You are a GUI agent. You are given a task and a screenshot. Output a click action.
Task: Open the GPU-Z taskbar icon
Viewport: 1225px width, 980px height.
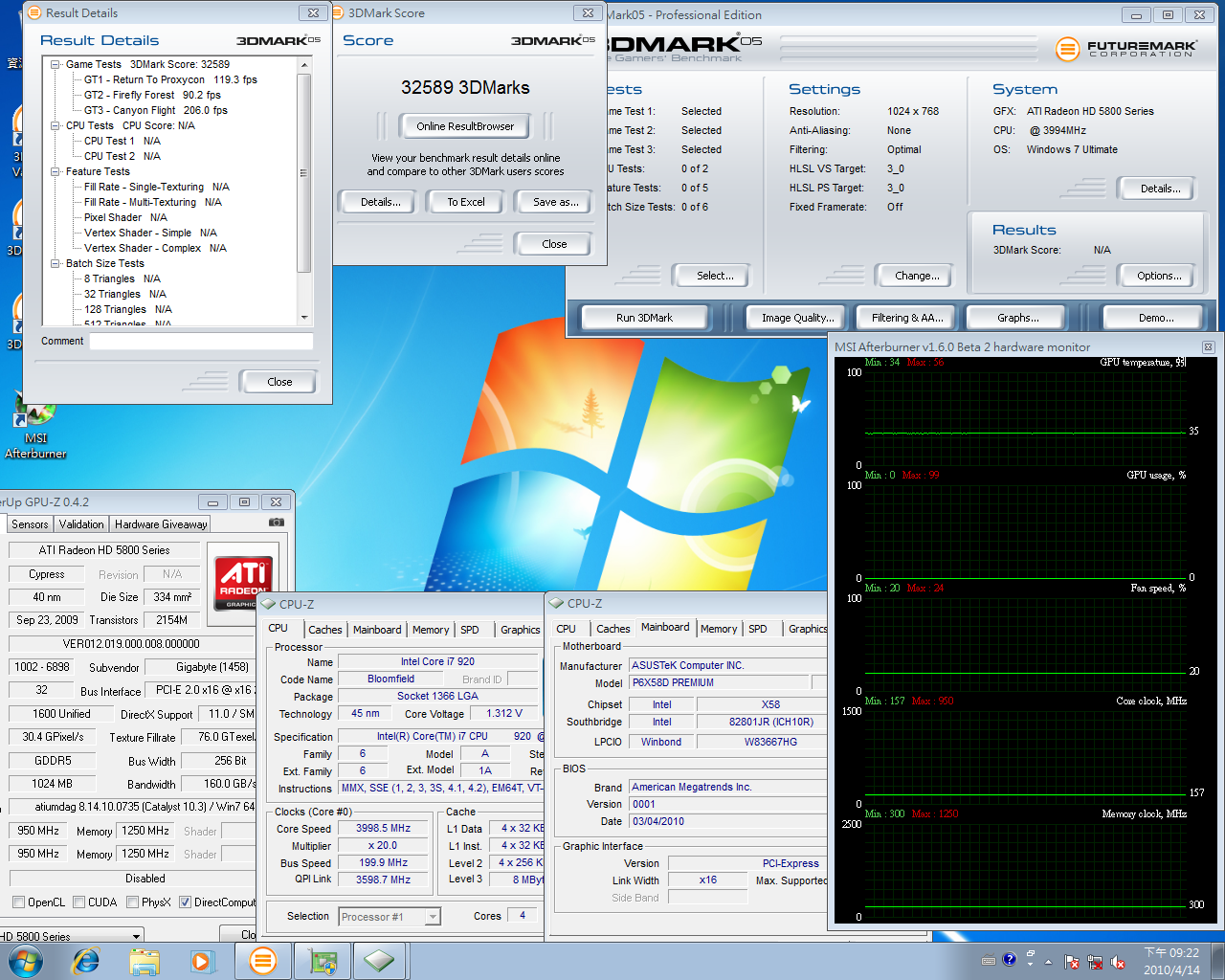[x=323, y=961]
